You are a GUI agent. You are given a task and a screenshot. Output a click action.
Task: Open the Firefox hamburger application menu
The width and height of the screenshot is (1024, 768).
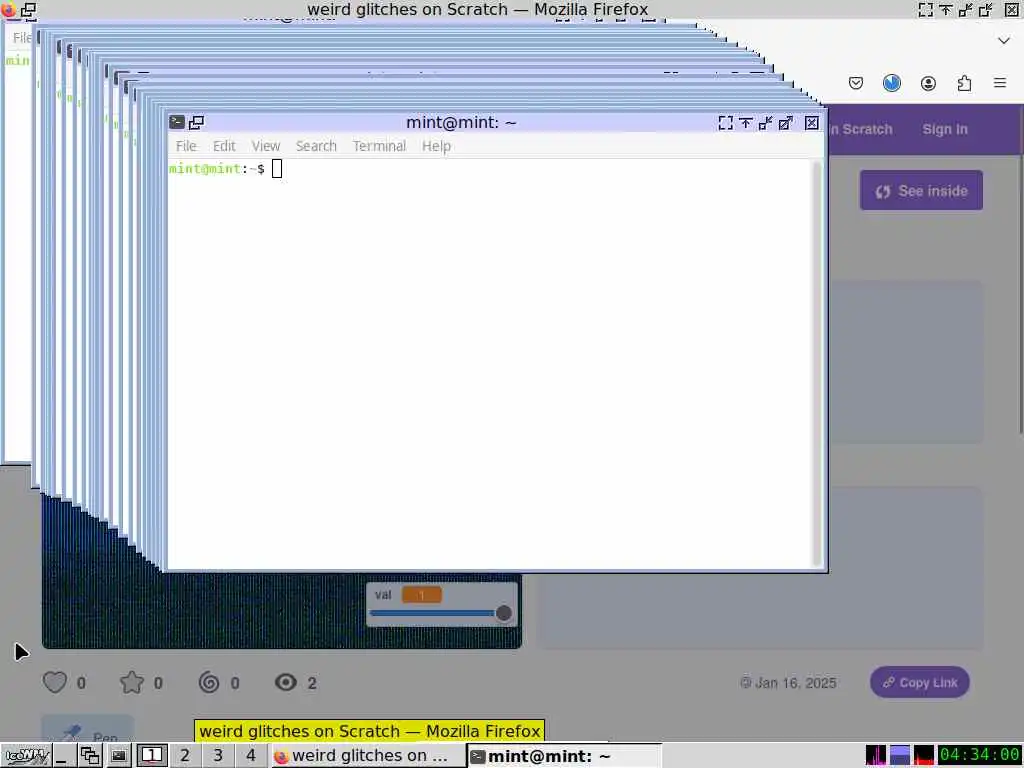click(1000, 83)
